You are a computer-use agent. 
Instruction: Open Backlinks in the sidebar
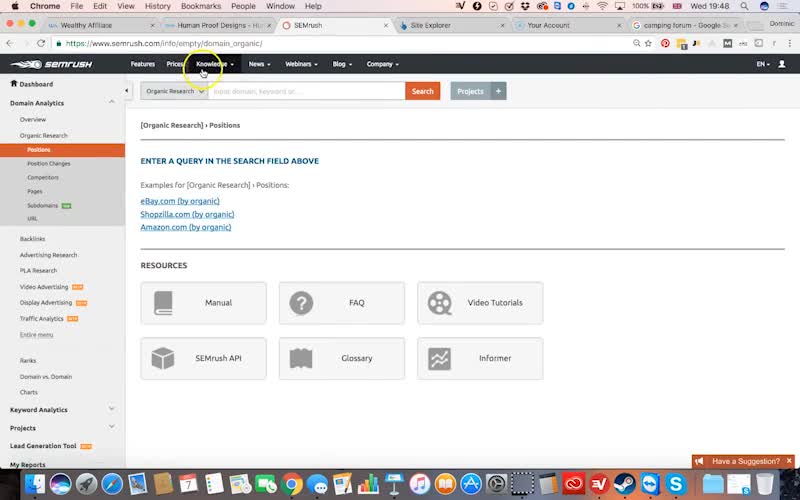33,239
